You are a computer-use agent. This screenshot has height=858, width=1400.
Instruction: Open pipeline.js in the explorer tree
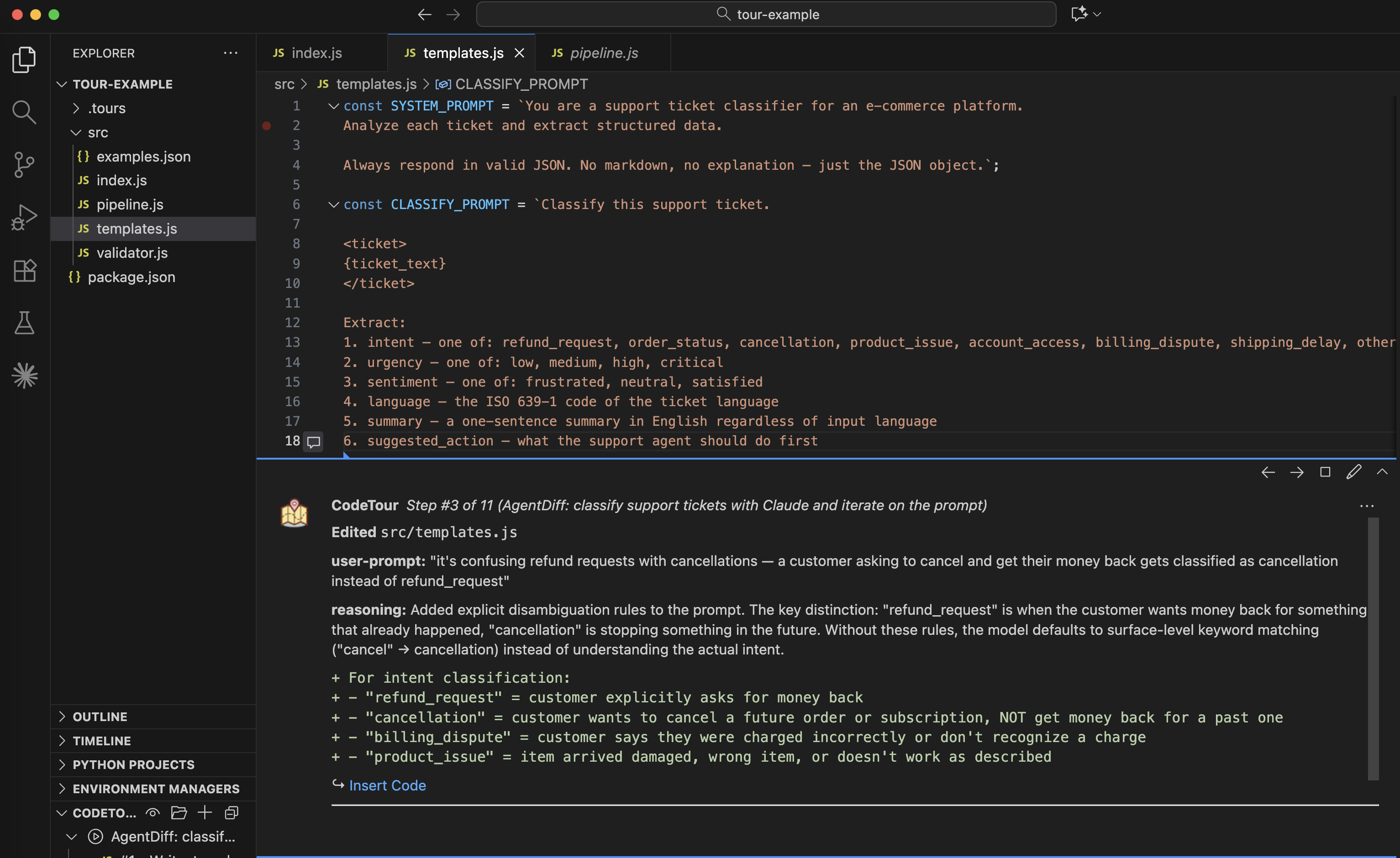[x=130, y=204]
